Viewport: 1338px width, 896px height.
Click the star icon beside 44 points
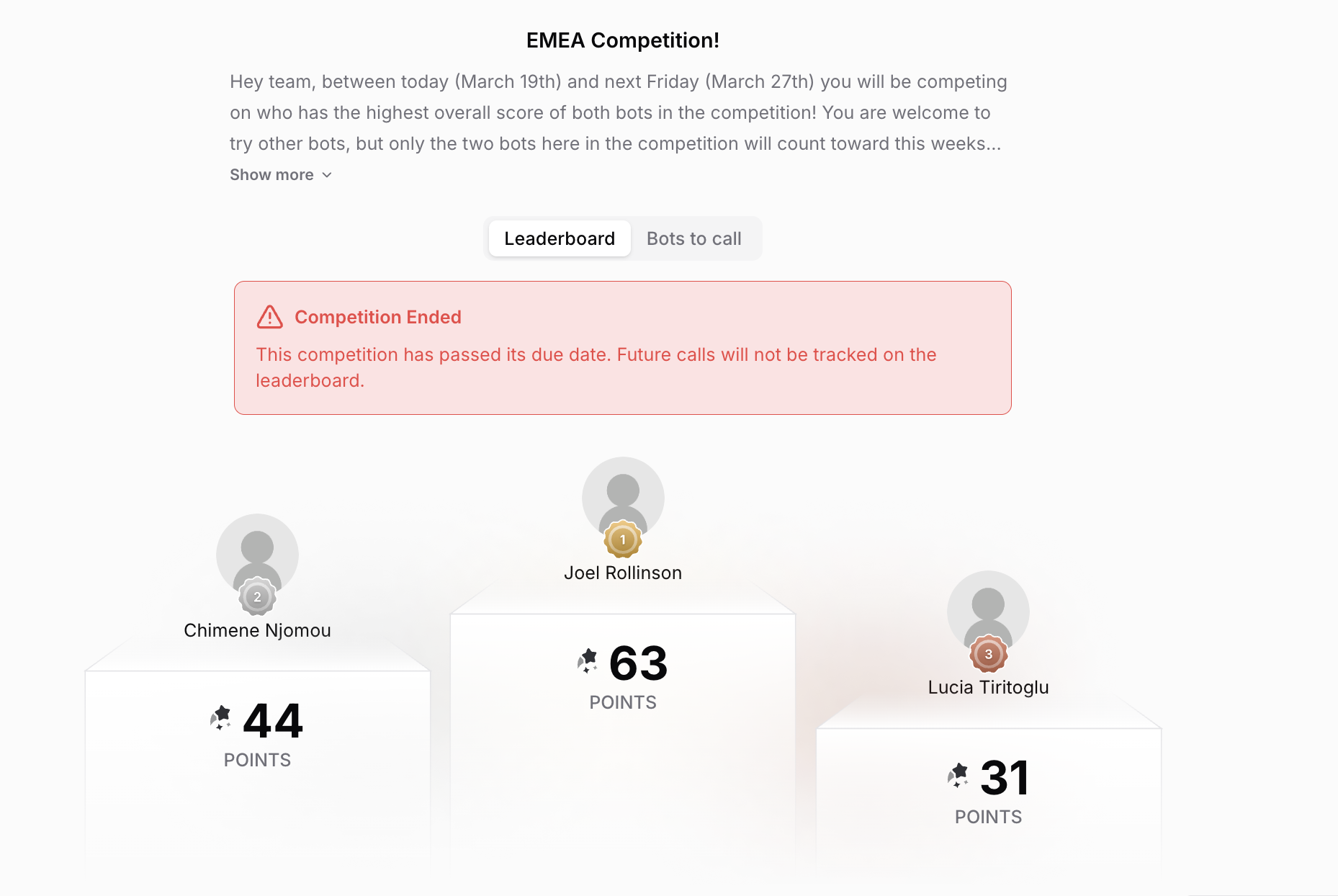pos(221,718)
